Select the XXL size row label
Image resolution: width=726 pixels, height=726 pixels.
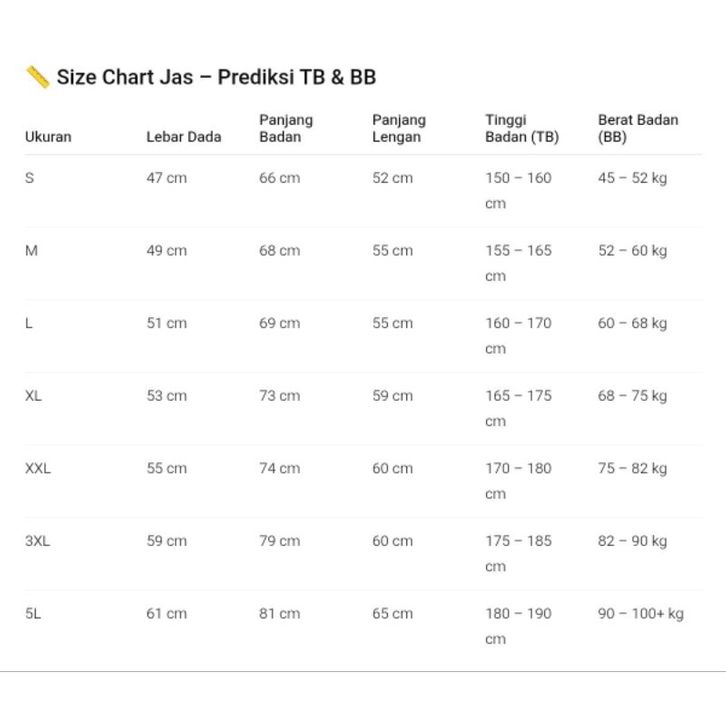point(38,468)
